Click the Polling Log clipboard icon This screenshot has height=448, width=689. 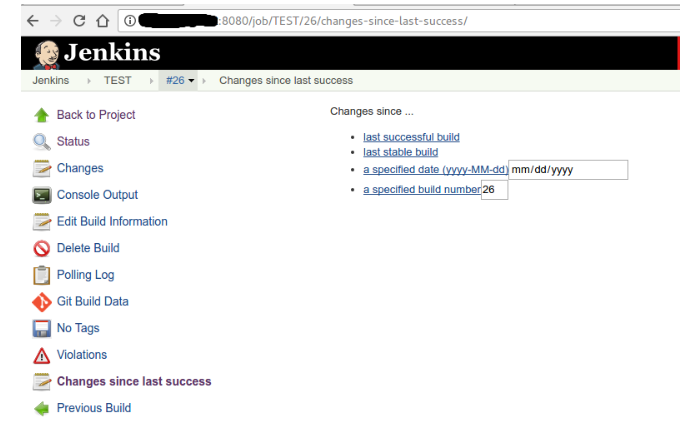41,275
